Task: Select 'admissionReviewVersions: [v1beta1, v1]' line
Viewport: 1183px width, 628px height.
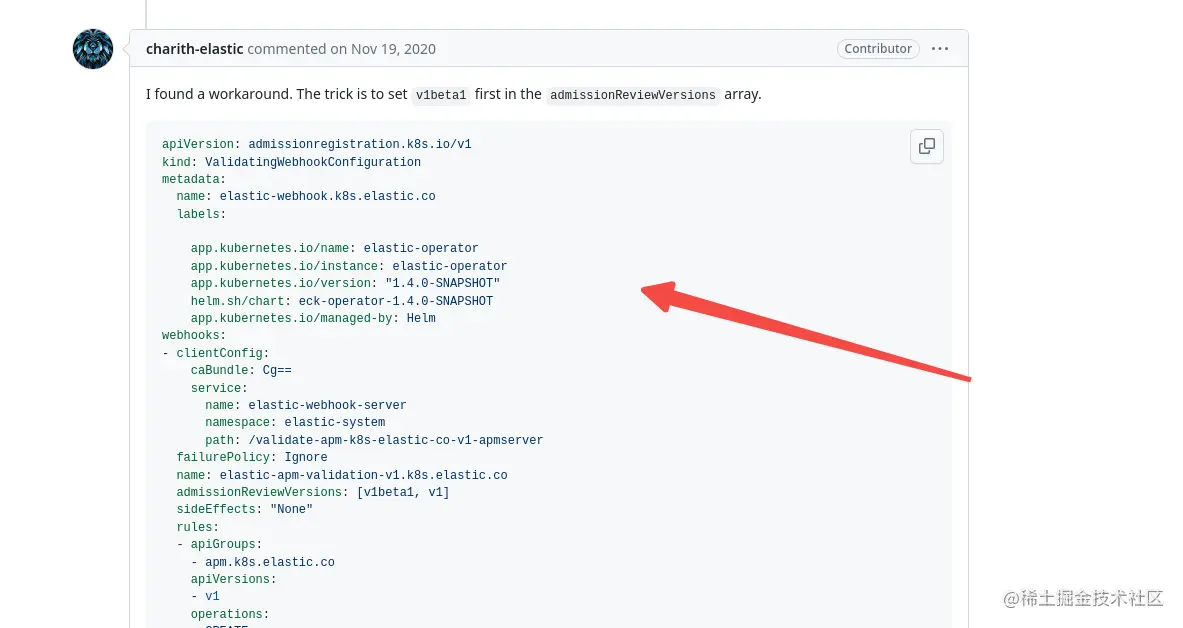Action: pos(313,492)
